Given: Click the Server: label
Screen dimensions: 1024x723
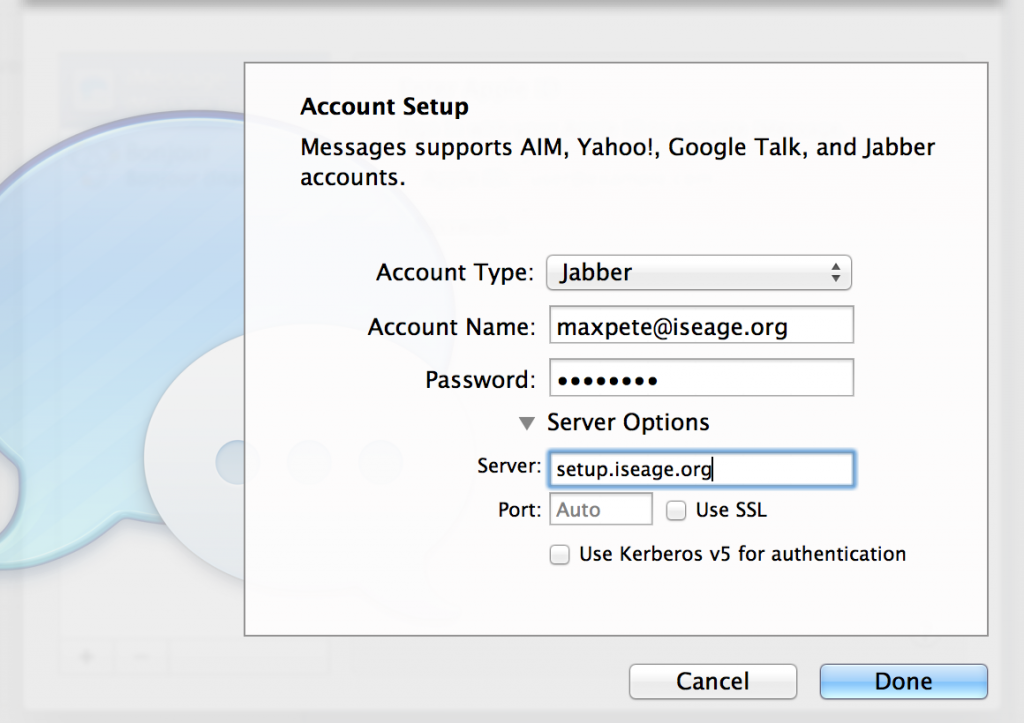Looking at the screenshot, I should pyautogui.click(x=509, y=466).
